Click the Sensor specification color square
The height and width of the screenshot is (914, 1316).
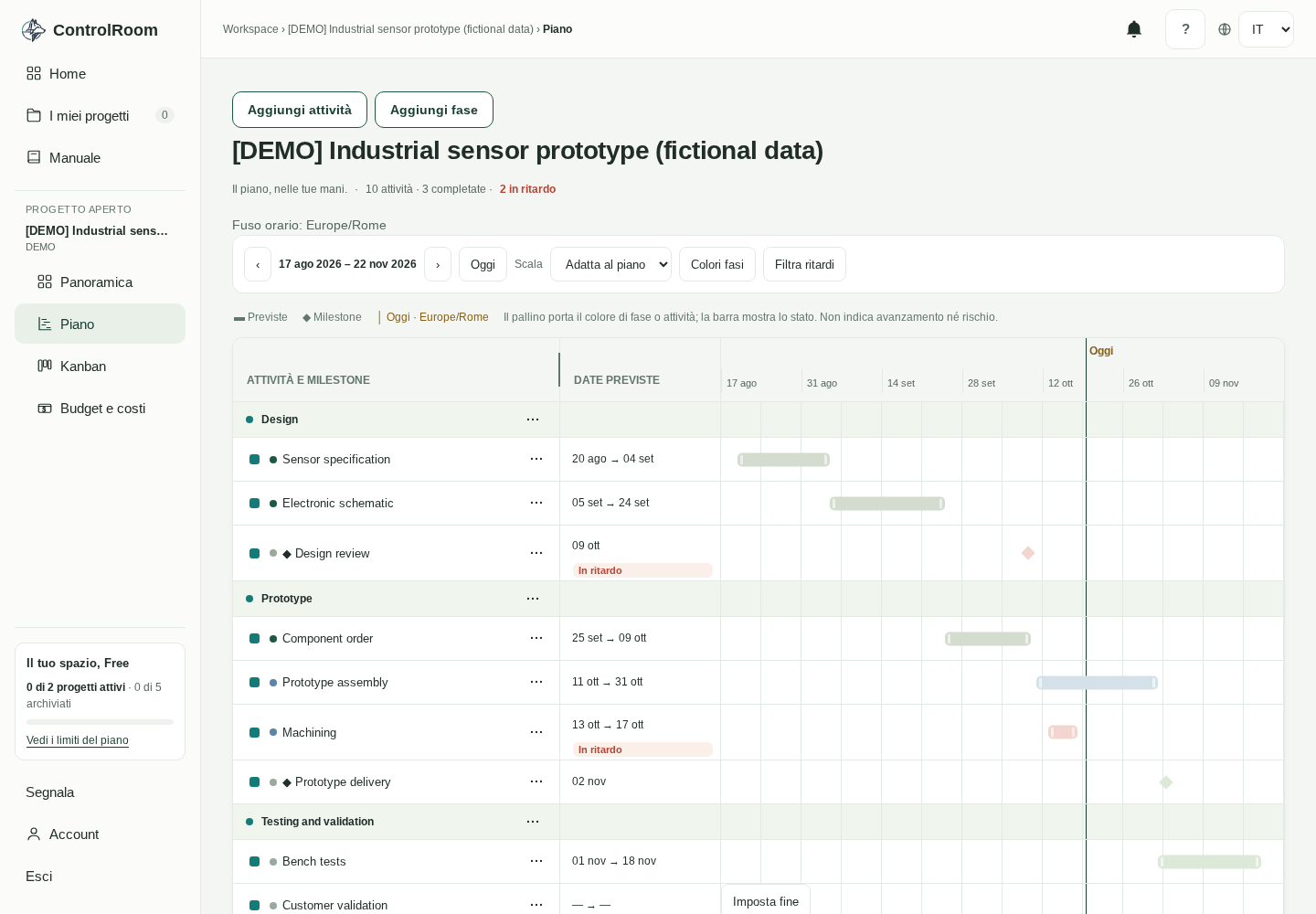(255, 460)
